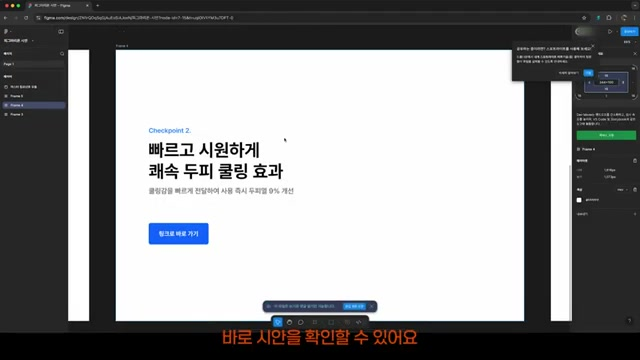Select the Page 1 row
This screenshot has width=640, height=360.
[x=33, y=64]
